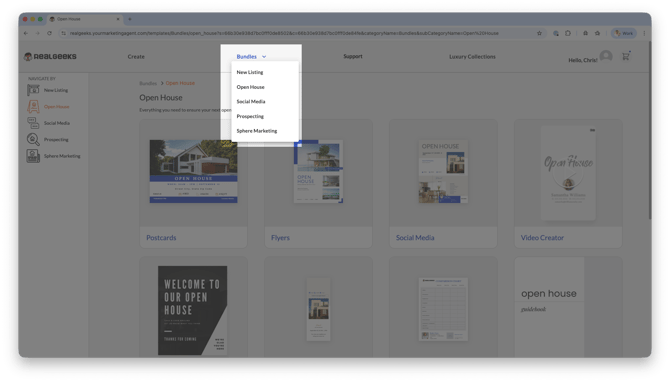Viewport: 670px width, 382px height.
Task: Reload the page with refresh icon
Action: point(50,33)
